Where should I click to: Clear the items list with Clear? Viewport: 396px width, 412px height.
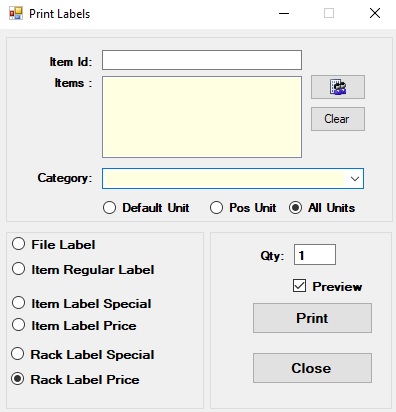(x=338, y=119)
